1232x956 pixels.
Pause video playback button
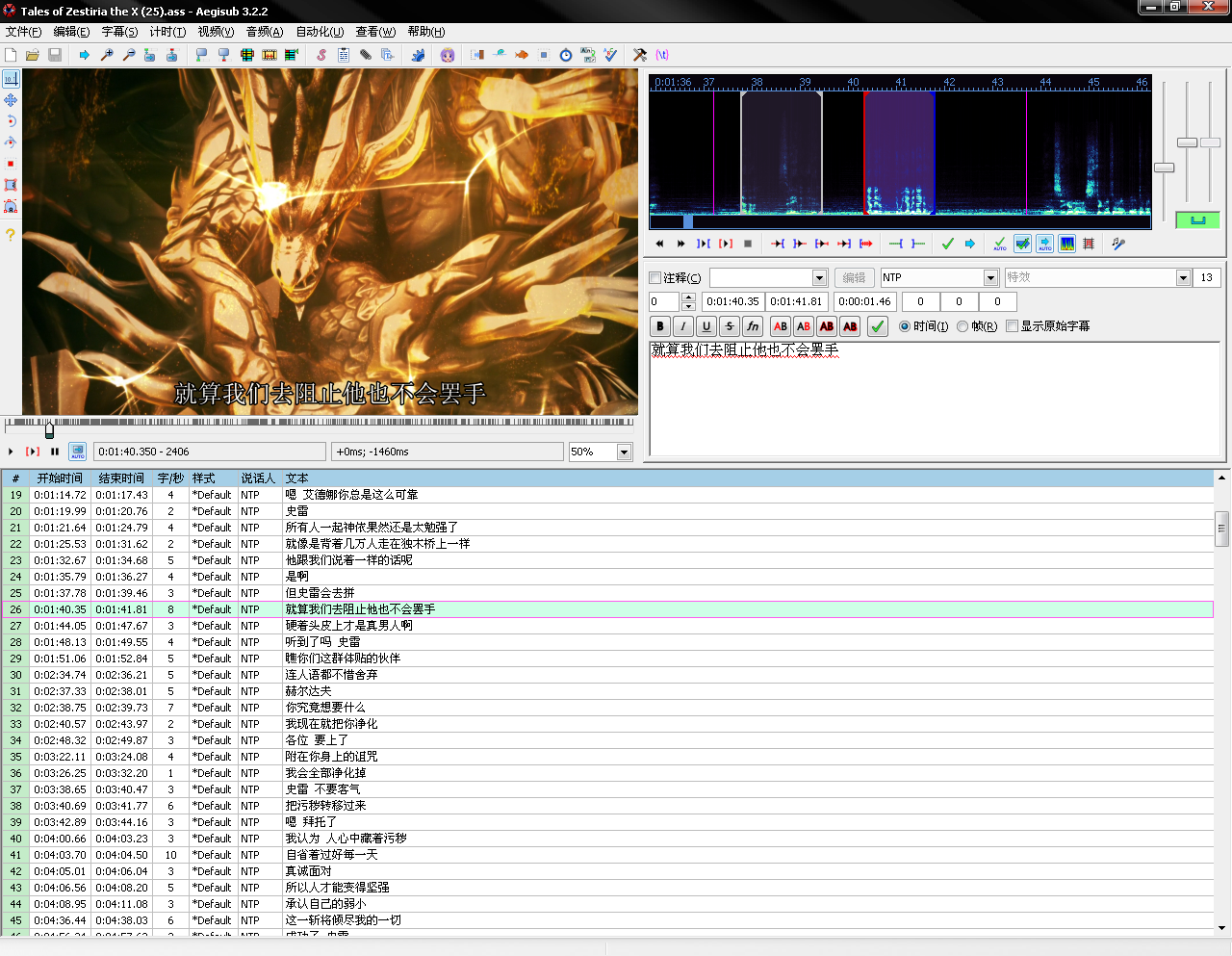pyautogui.click(x=55, y=452)
